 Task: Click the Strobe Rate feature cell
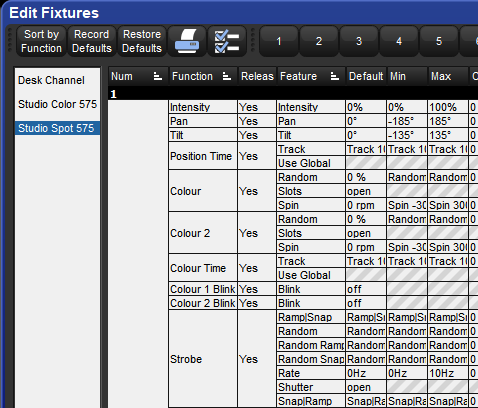311,373
